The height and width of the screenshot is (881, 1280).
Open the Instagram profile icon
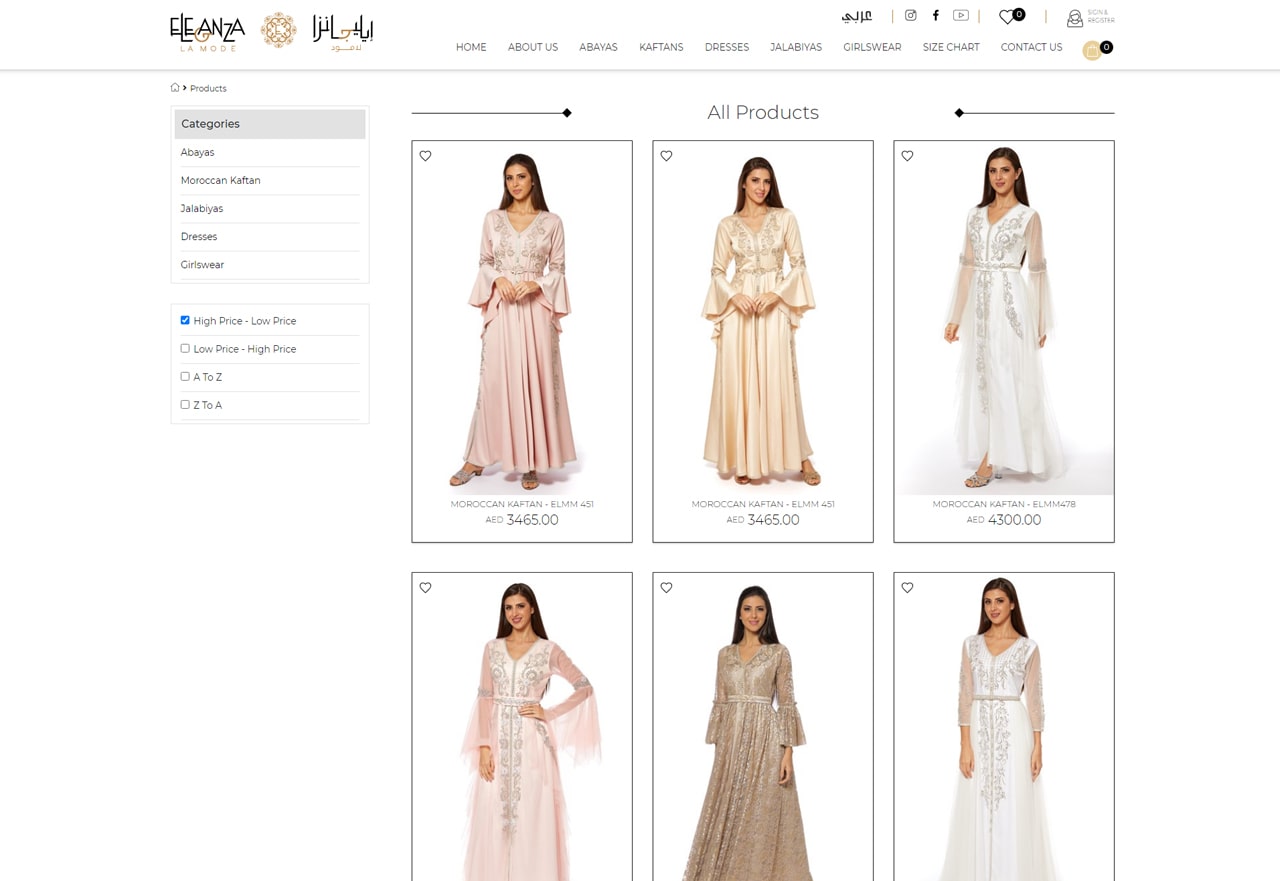point(910,15)
